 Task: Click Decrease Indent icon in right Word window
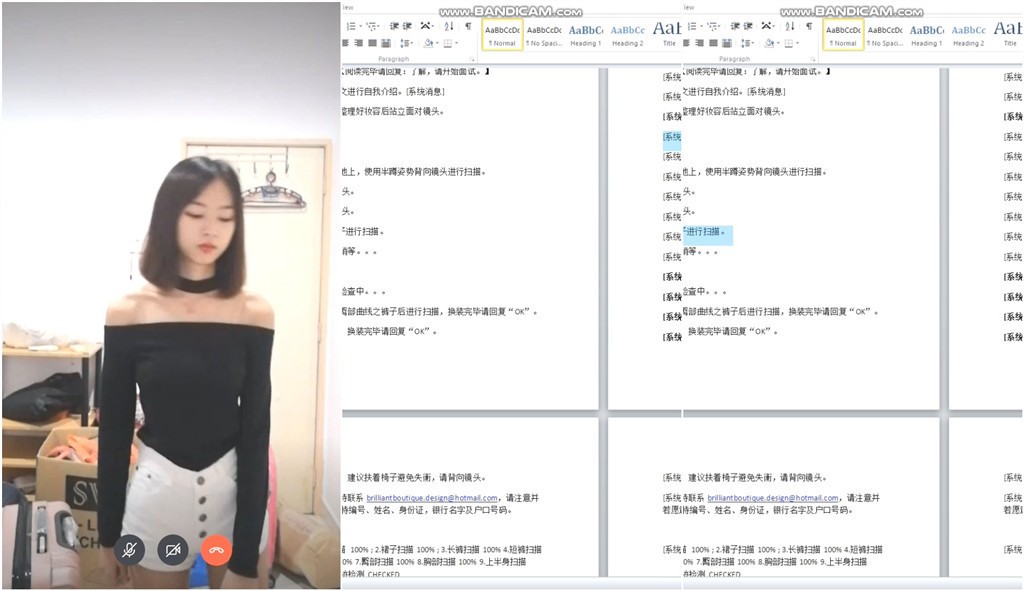point(735,26)
